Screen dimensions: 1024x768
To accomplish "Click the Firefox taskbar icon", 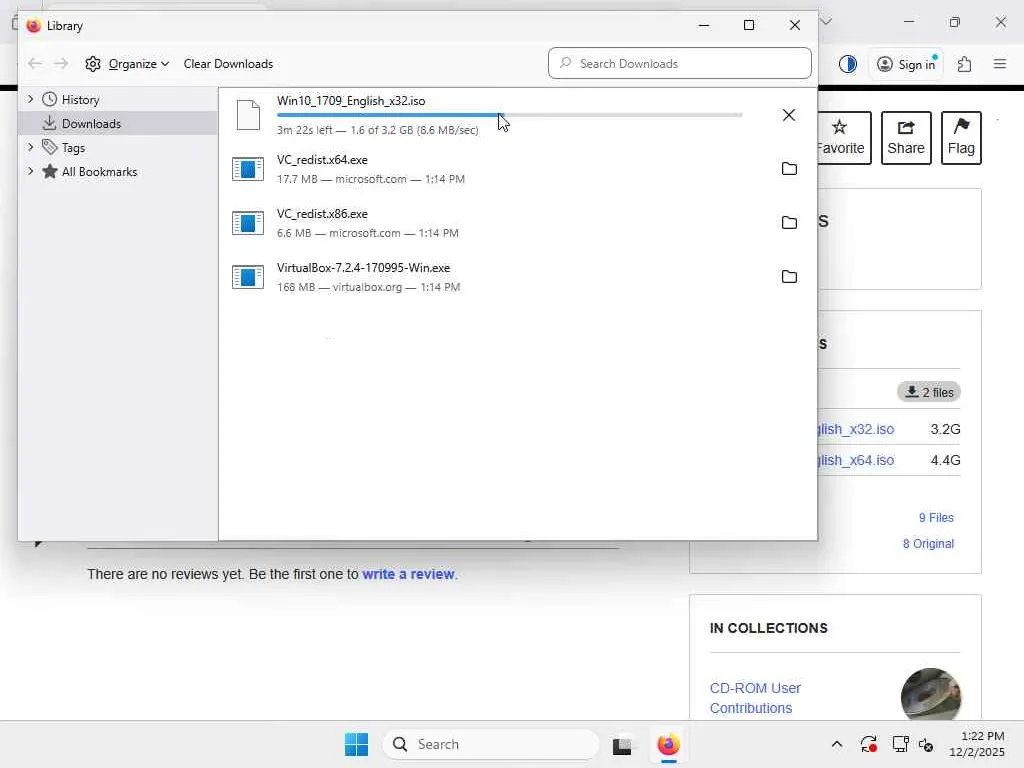I will (x=668, y=744).
